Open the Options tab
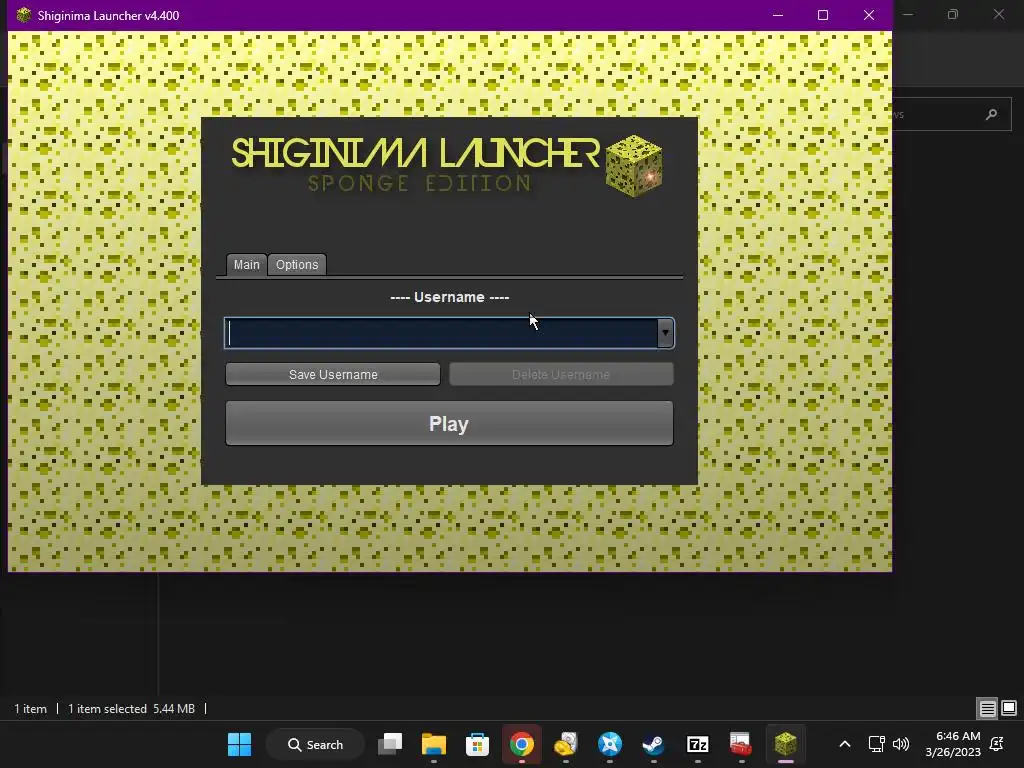This screenshot has height=768, width=1024. [x=297, y=264]
